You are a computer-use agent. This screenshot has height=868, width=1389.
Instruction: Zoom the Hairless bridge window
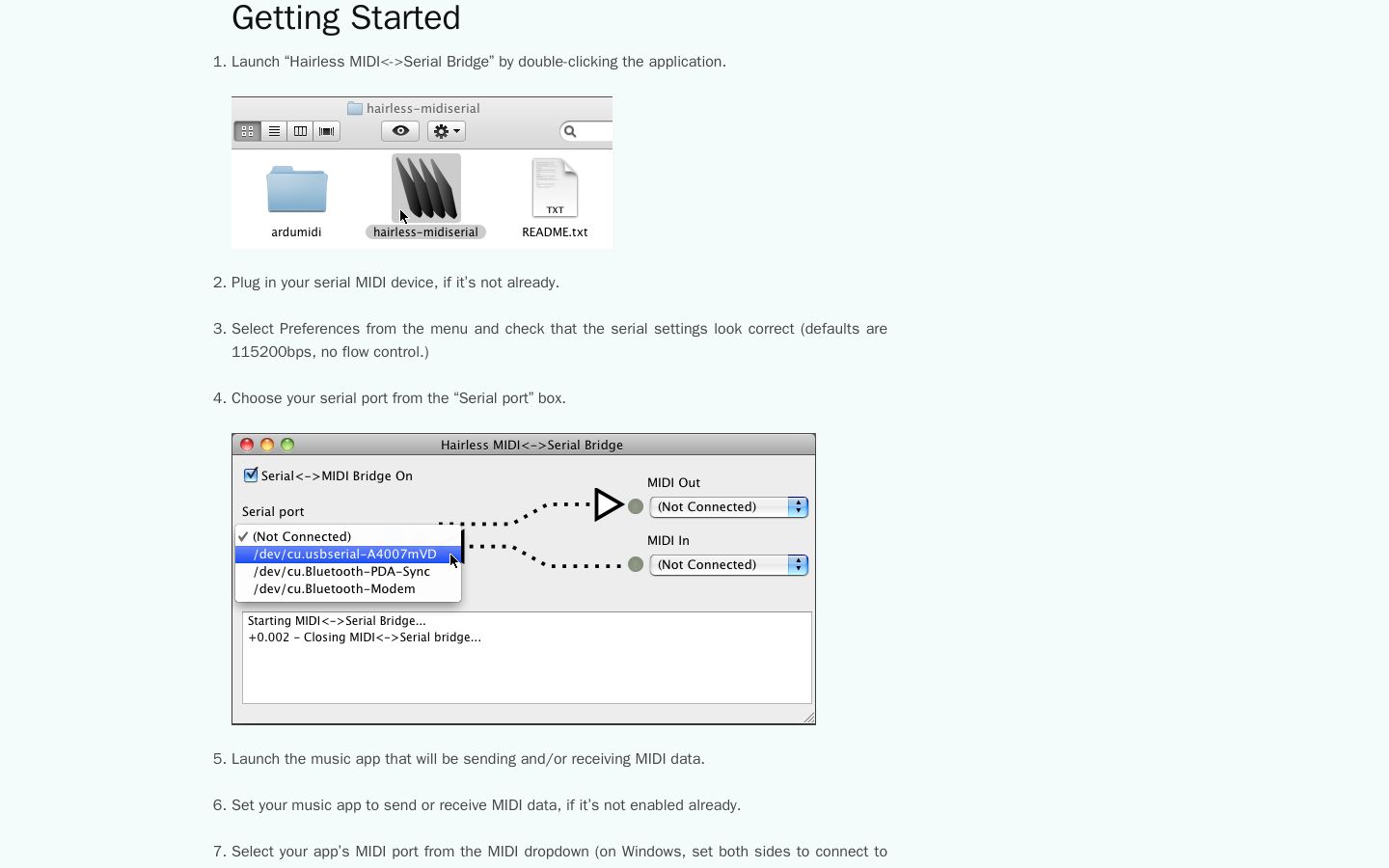(x=287, y=445)
